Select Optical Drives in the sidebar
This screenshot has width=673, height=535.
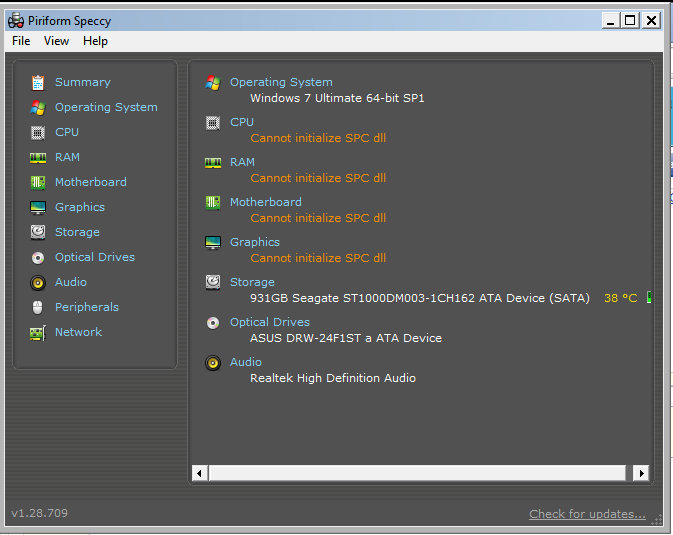[x=95, y=257]
